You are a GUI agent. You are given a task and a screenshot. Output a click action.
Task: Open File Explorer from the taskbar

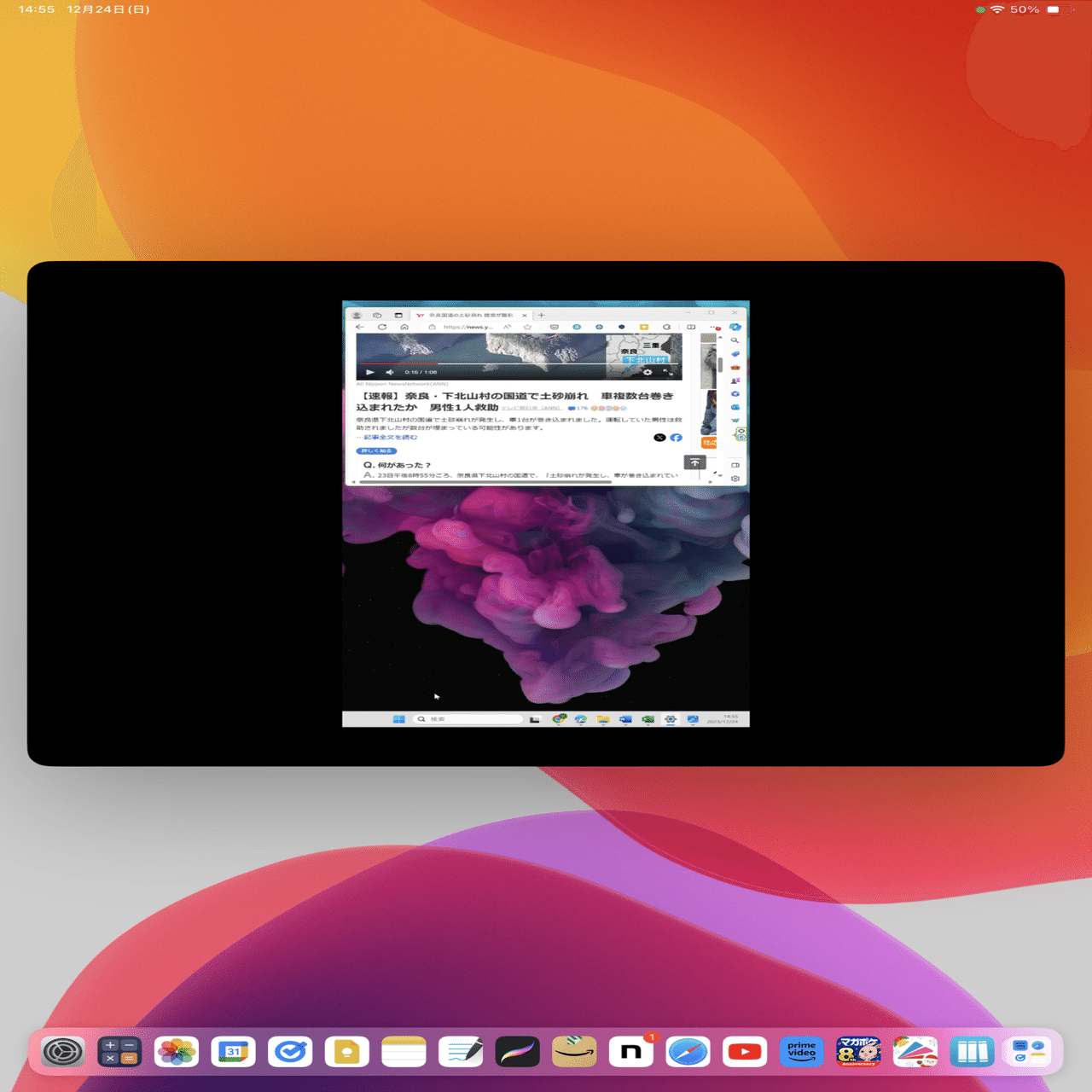point(603,719)
